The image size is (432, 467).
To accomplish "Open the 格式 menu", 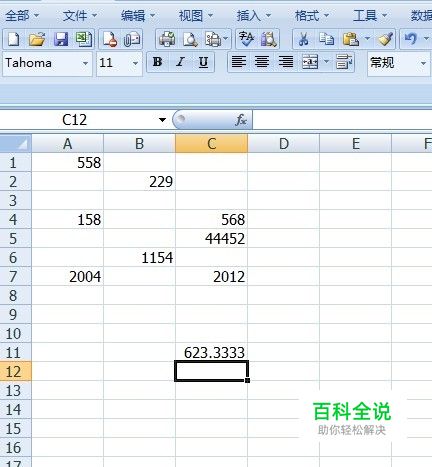I will point(312,16).
